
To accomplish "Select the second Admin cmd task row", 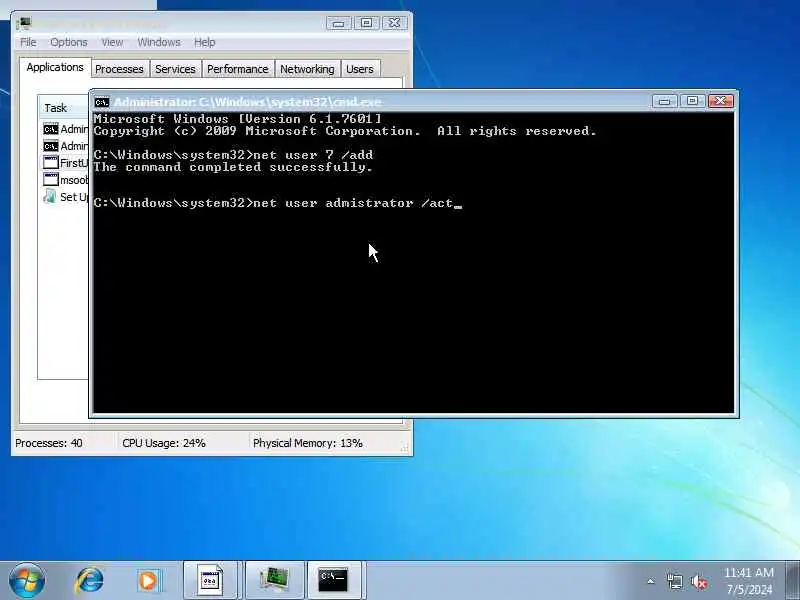I will tap(66, 146).
